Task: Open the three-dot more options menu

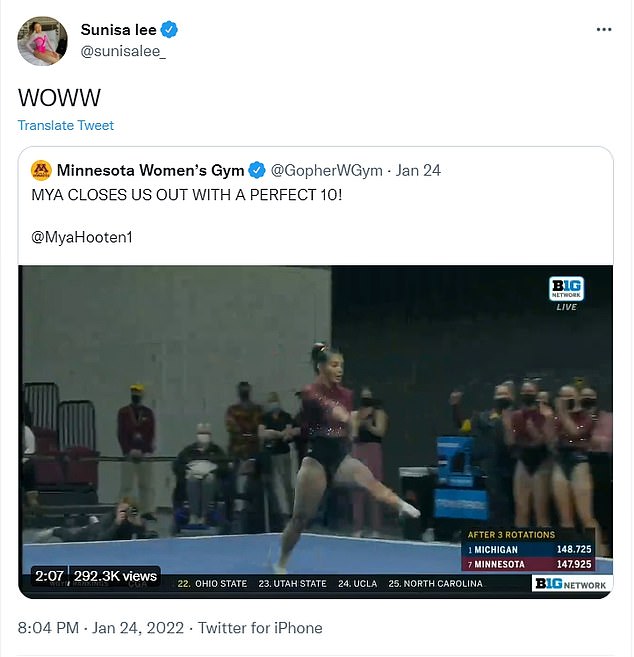Action: click(603, 30)
